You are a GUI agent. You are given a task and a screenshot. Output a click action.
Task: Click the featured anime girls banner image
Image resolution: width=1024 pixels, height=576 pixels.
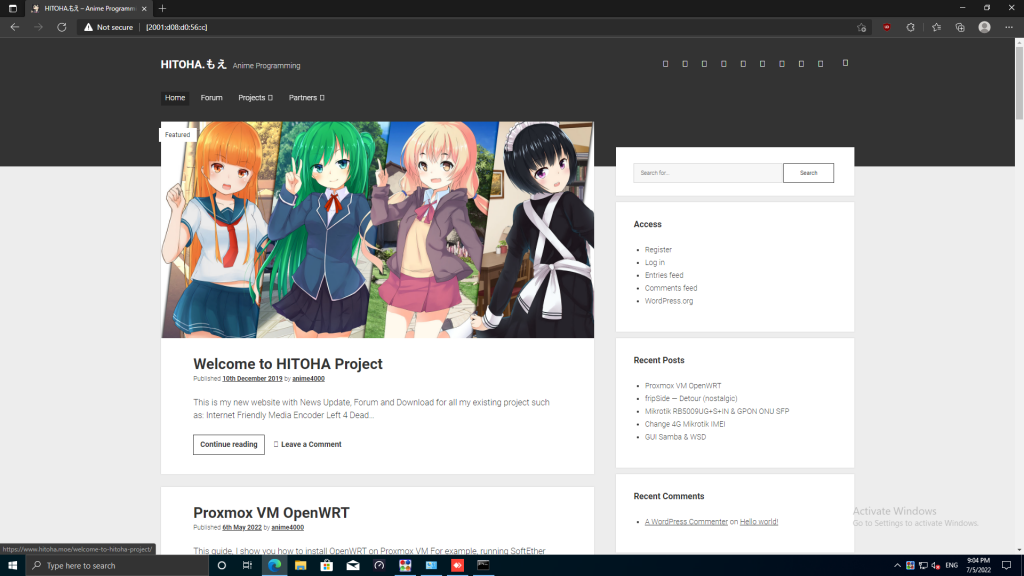click(377, 230)
